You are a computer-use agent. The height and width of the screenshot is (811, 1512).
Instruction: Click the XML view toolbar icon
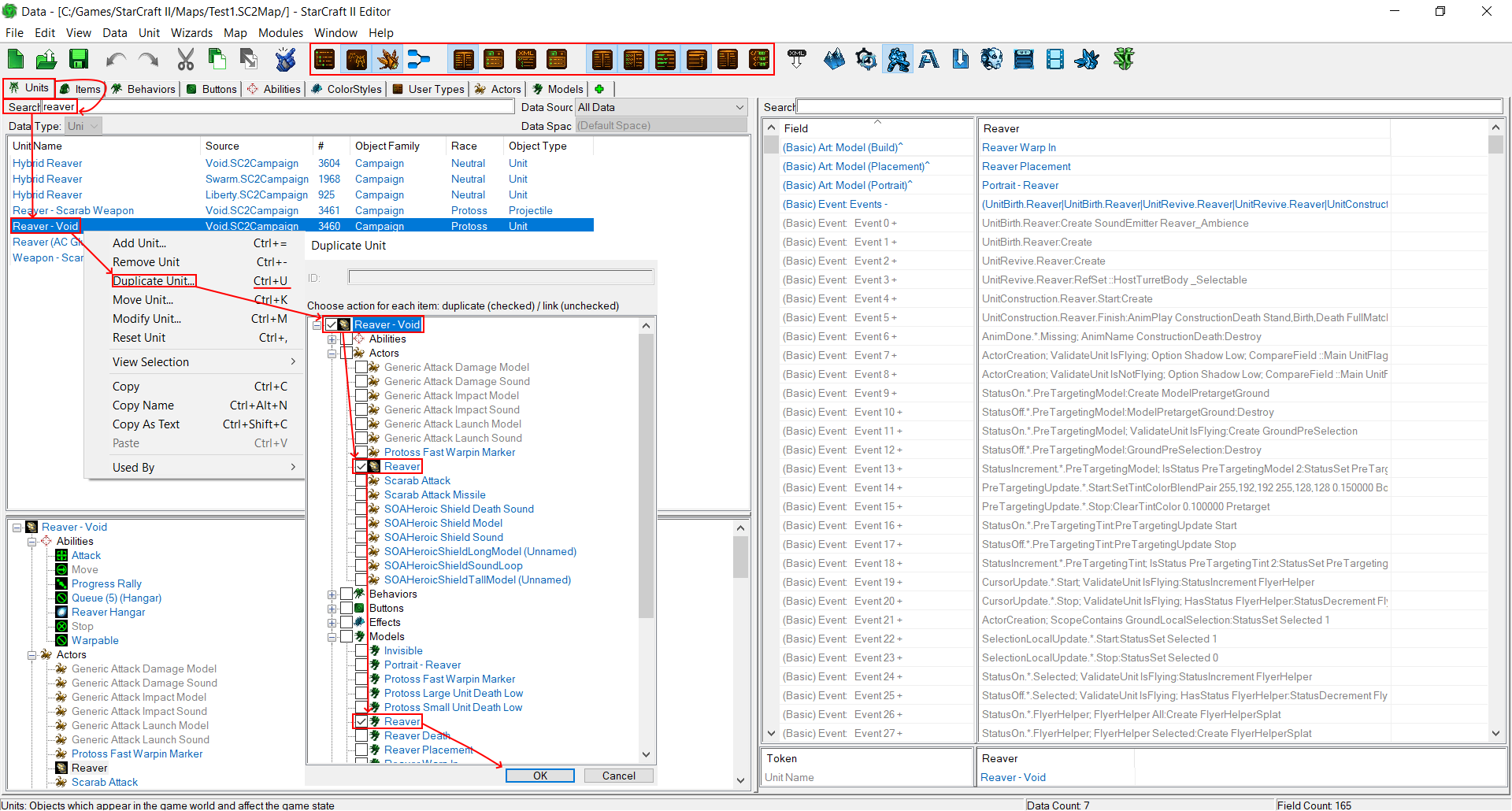coord(525,60)
